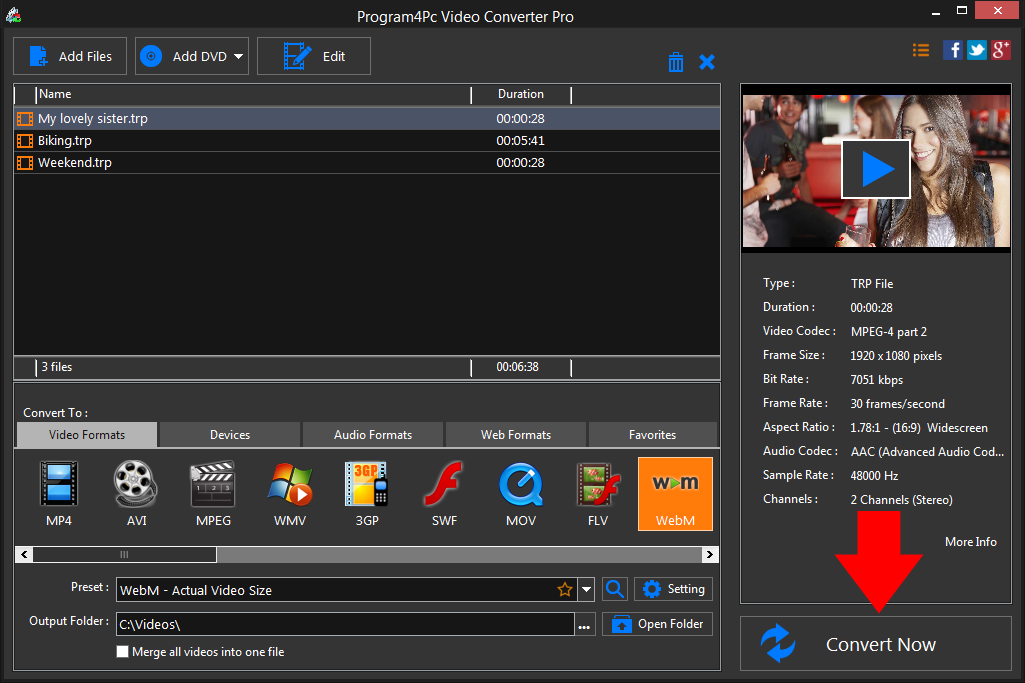Click the More Info link
This screenshot has width=1025, height=683.
click(x=969, y=541)
